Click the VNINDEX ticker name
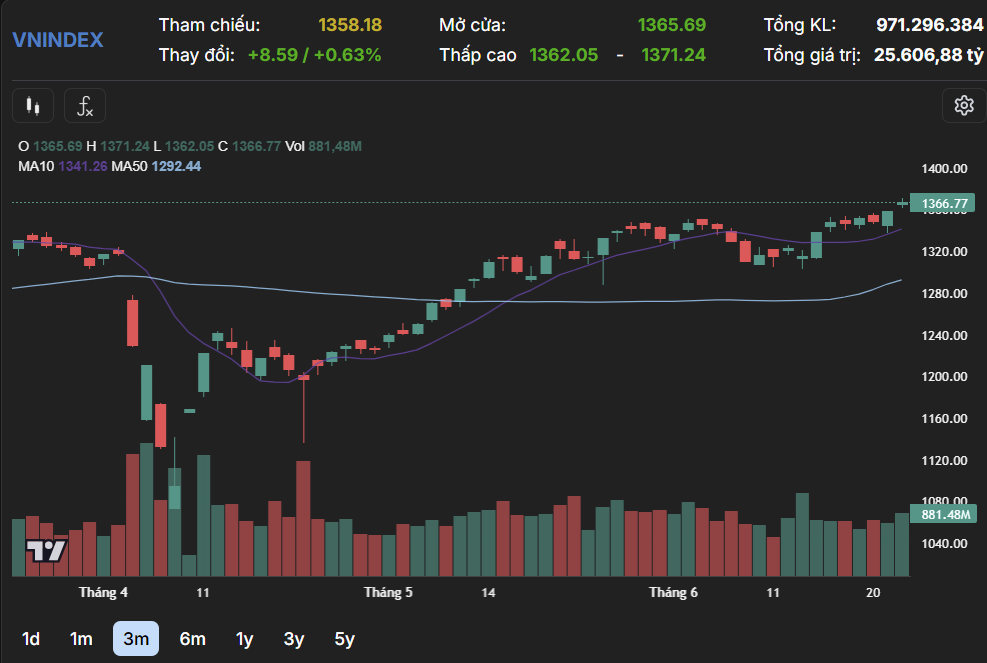The image size is (987, 663). (58, 40)
